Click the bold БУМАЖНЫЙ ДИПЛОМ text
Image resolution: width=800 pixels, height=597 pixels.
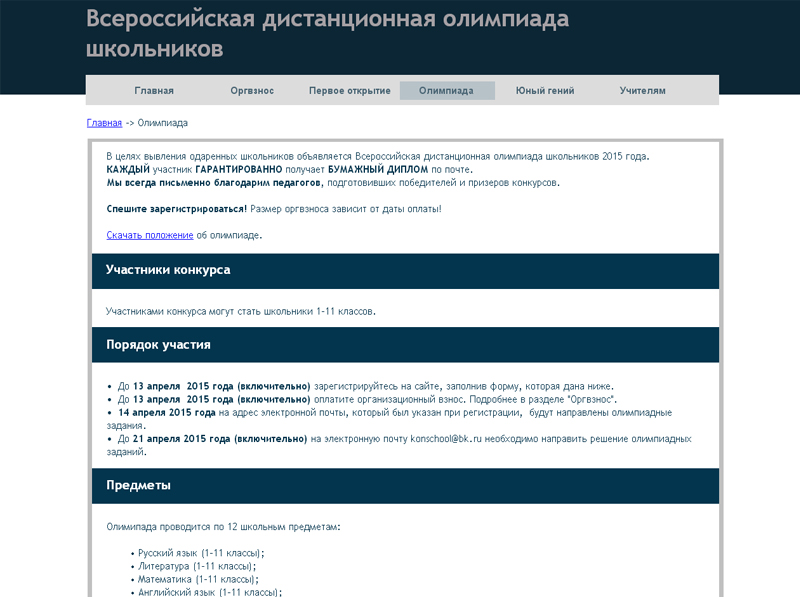[x=378, y=169]
